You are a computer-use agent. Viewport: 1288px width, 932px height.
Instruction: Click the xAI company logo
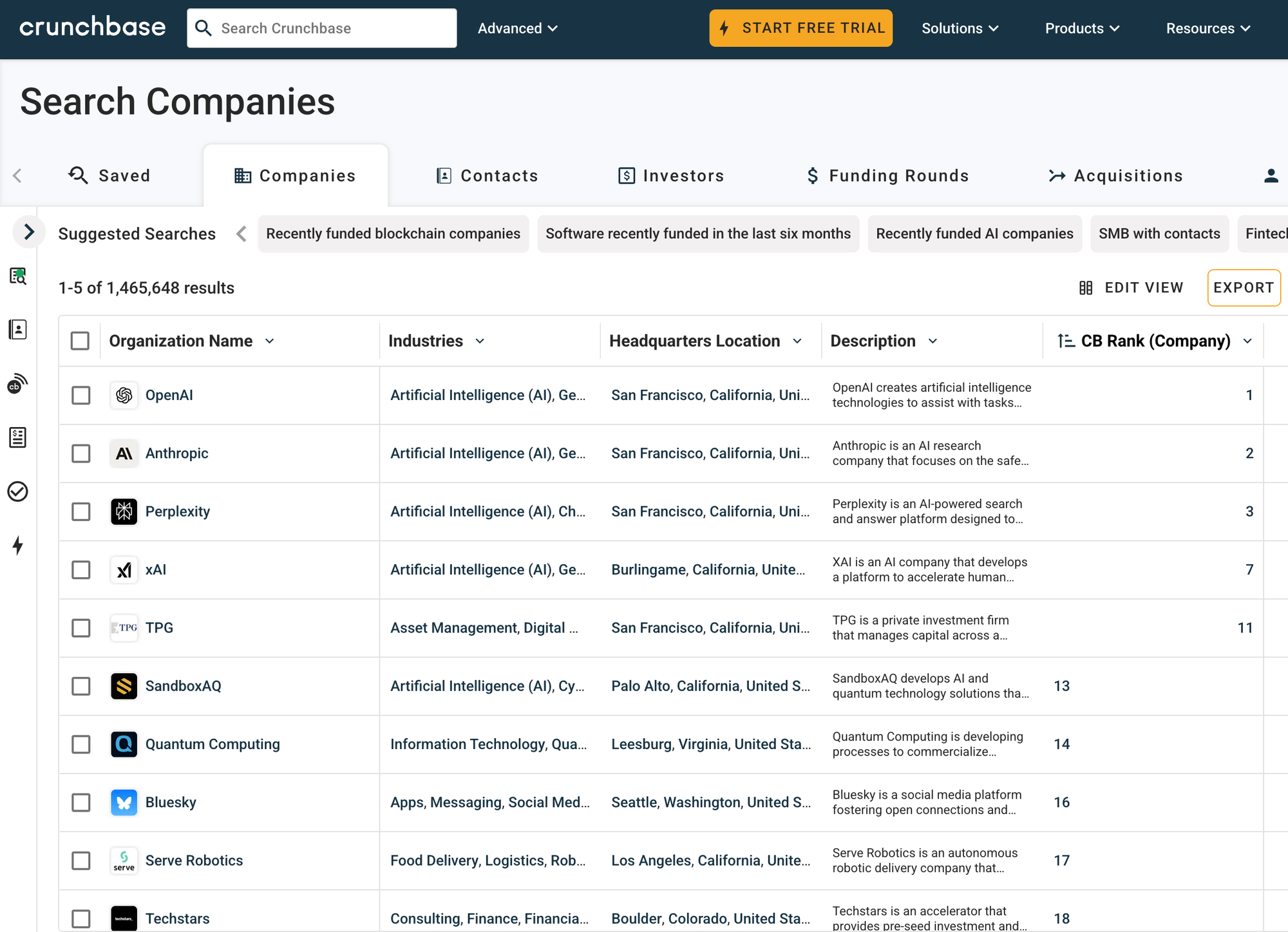tap(124, 570)
